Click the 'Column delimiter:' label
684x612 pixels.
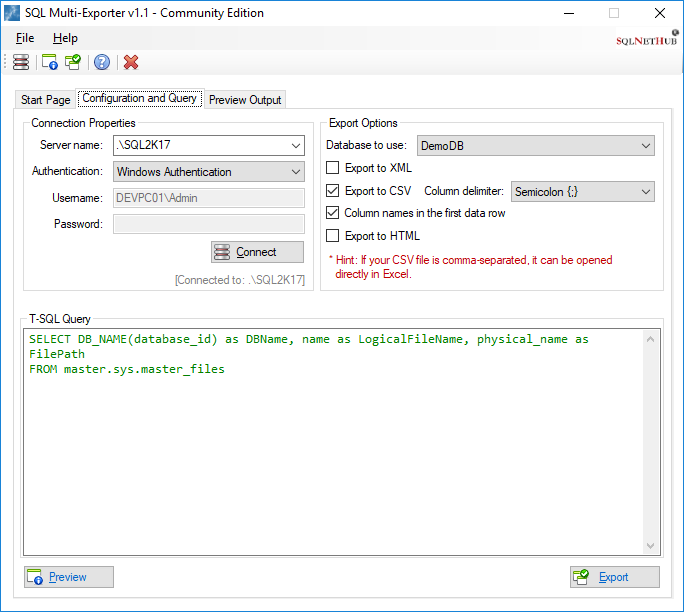coord(464,191)
